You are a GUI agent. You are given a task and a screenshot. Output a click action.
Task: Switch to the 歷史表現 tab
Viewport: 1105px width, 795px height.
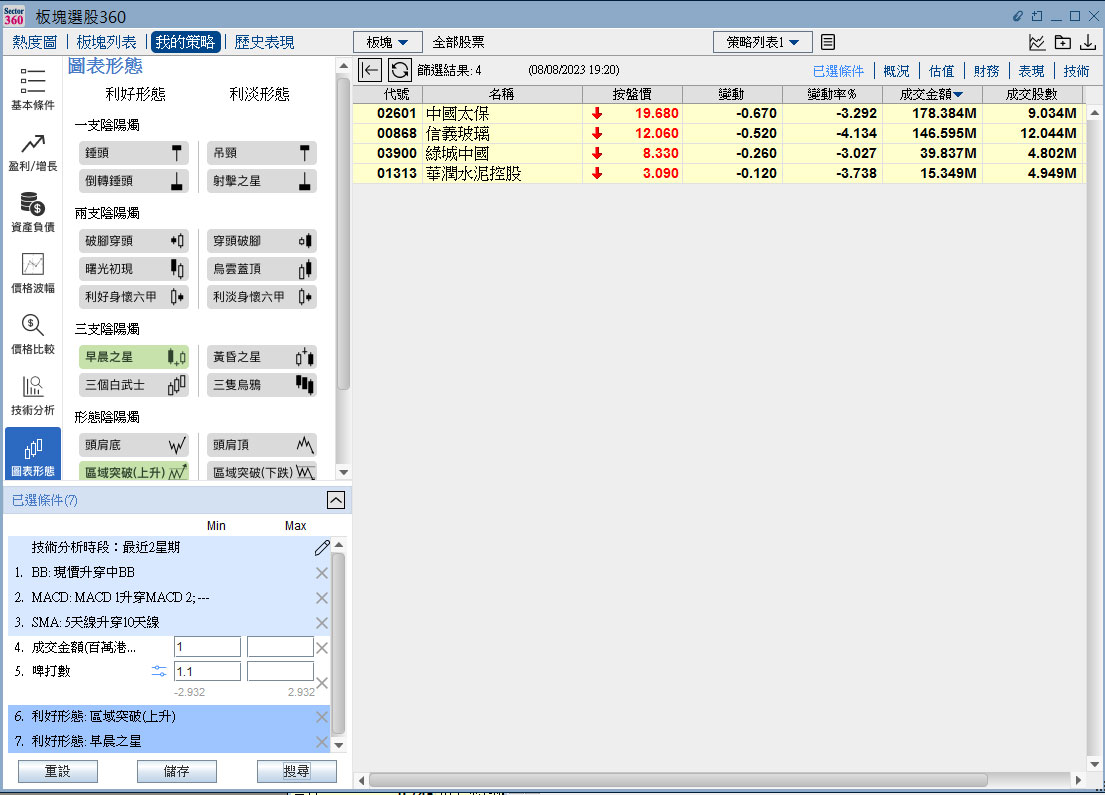(x=264, y=42)
